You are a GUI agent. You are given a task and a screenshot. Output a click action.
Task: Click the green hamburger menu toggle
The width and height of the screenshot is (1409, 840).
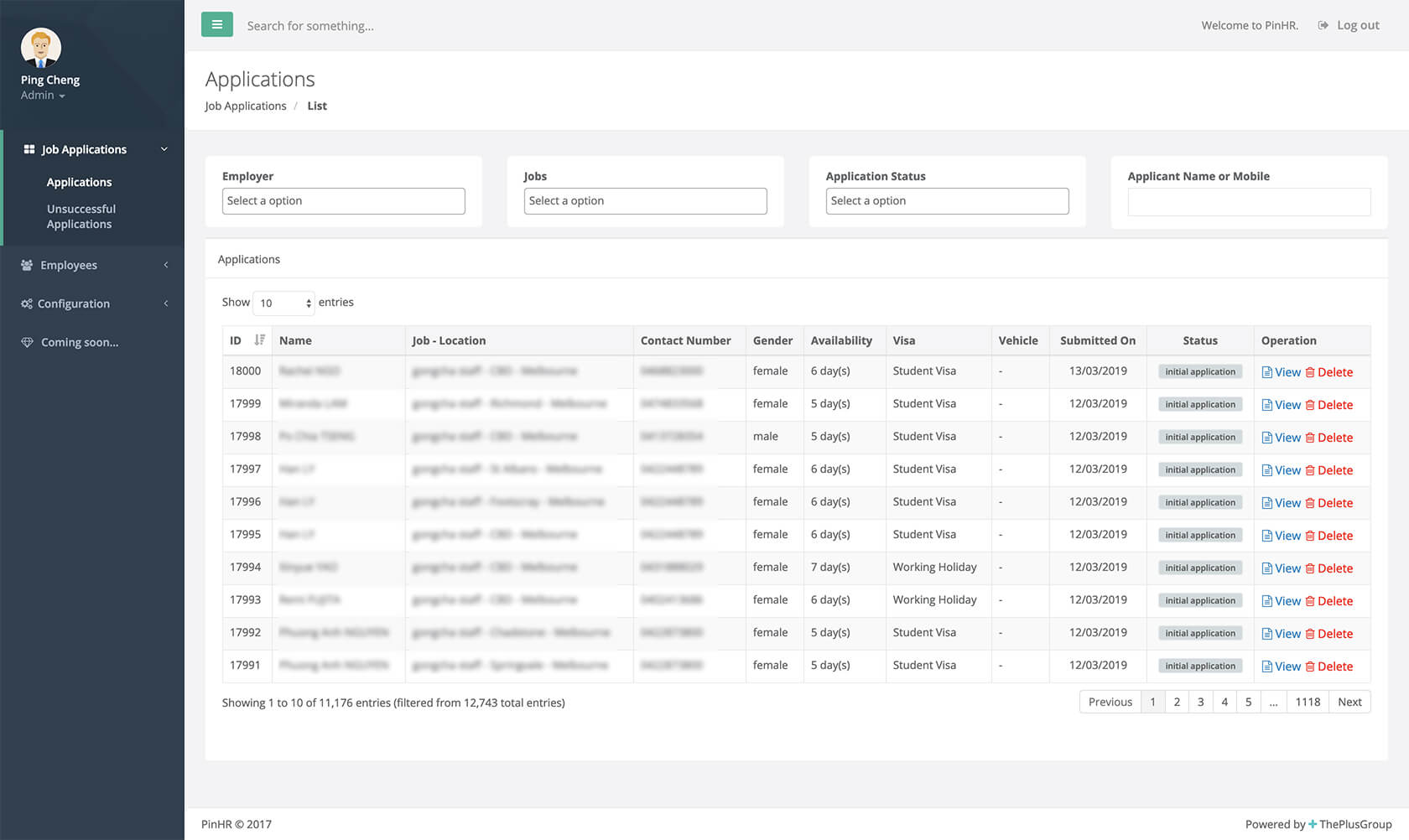tap(216, 24)
